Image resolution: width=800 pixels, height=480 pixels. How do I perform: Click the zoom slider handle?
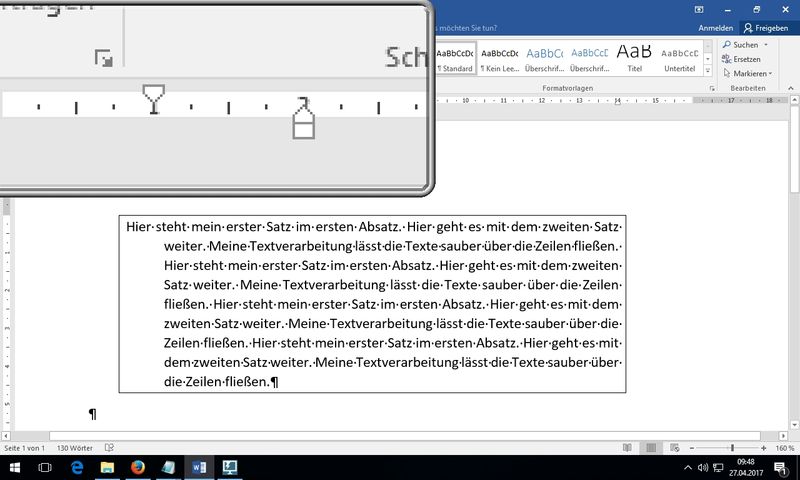tap(732, 447)
